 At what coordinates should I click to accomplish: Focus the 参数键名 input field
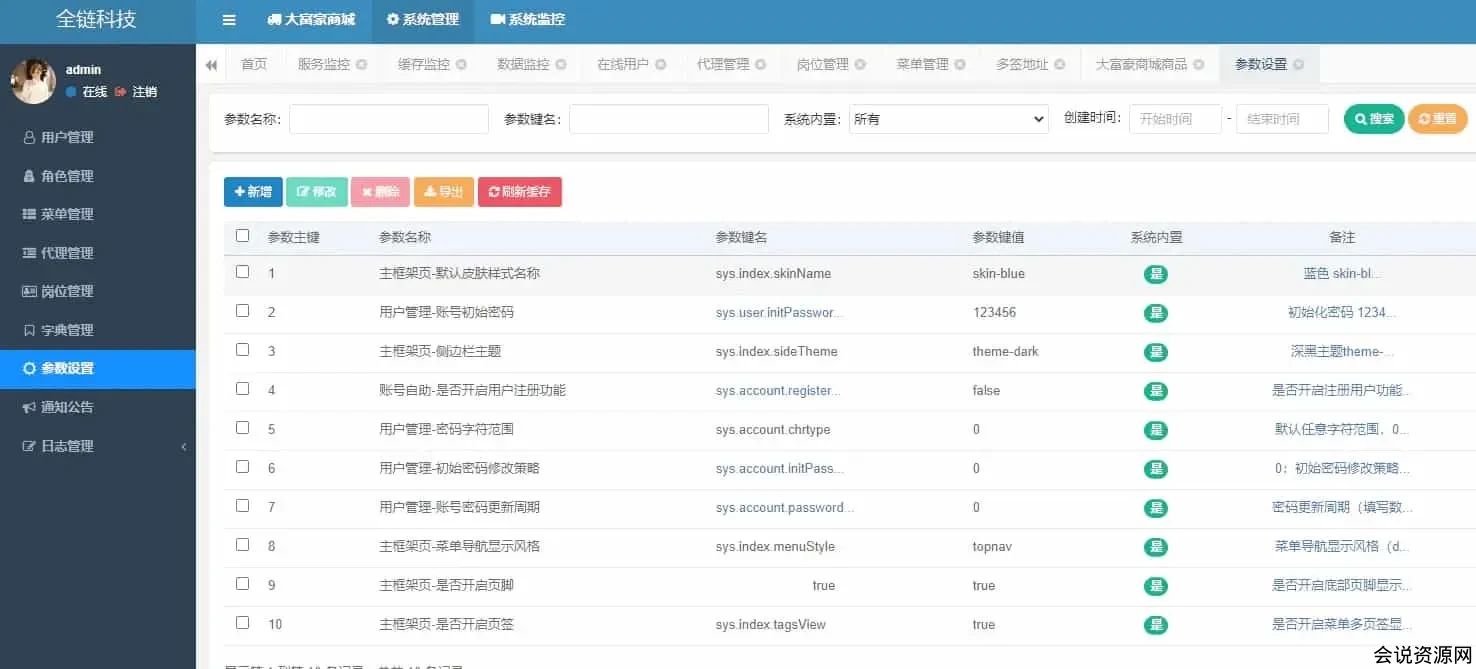click(x=669, y=119)
